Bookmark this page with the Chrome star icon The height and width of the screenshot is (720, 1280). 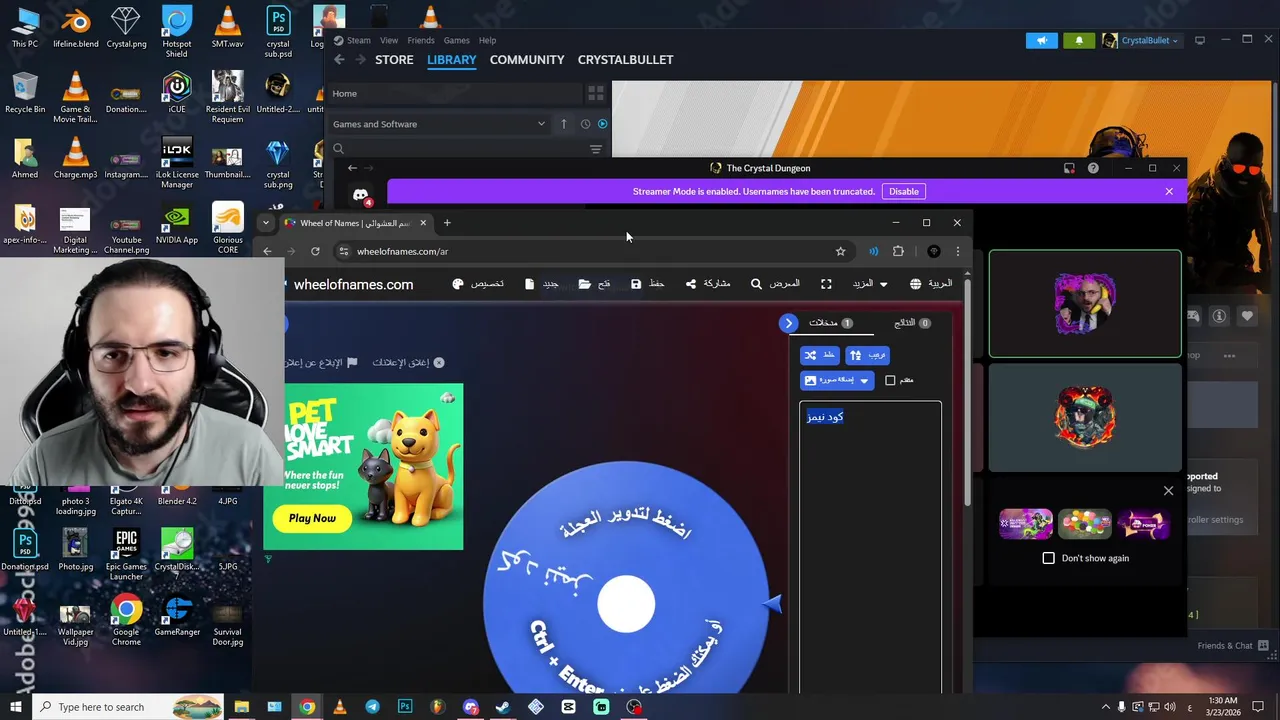point(840,251)
